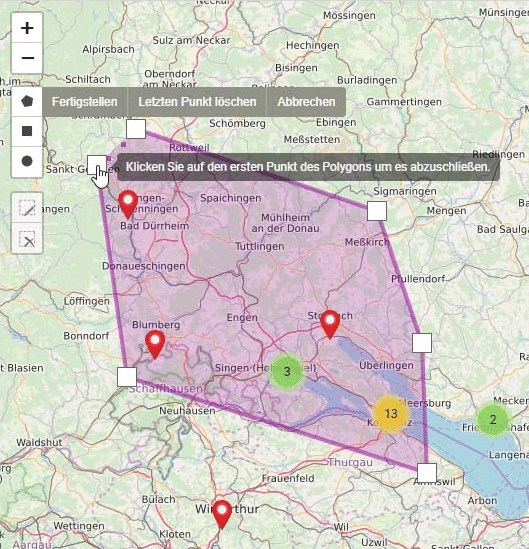Click Letzten Punkt löschen
Image resolution: width=529 pixels, height=549 pixels.
click(197, 102)
